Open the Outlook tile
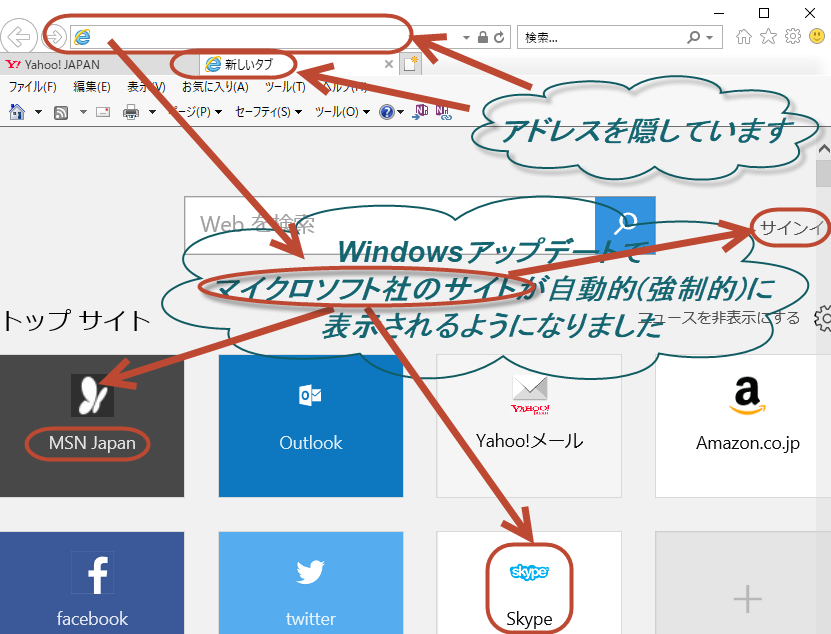831x634 pixels. click(x=311, y=426)
